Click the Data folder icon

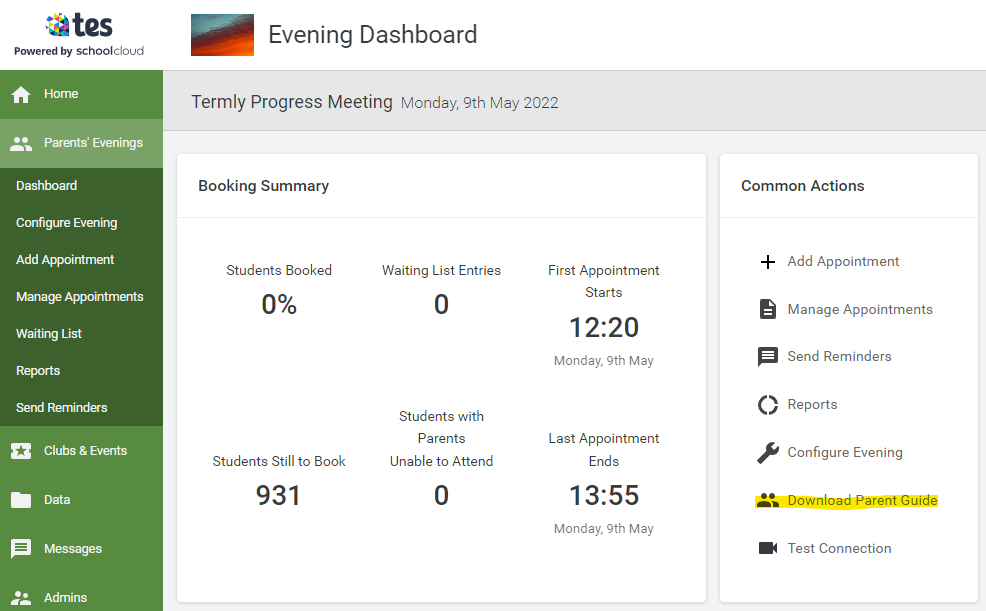point(21,500)
